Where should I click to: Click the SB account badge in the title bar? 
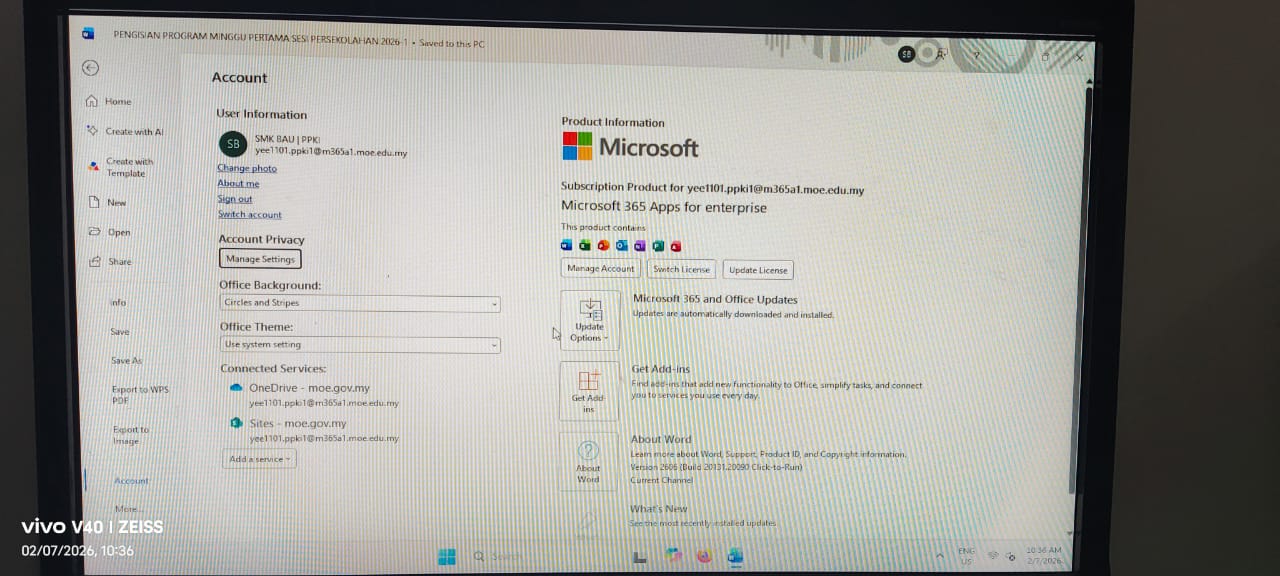point(906,54)
